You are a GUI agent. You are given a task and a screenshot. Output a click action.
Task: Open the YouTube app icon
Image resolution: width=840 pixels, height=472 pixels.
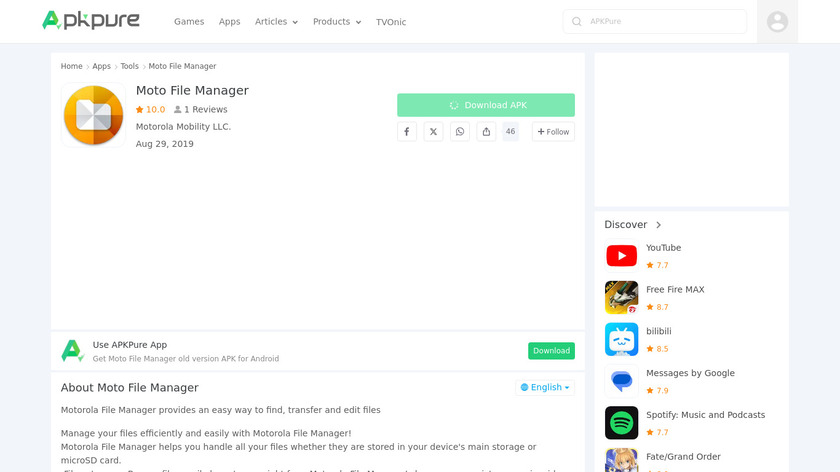621,256
